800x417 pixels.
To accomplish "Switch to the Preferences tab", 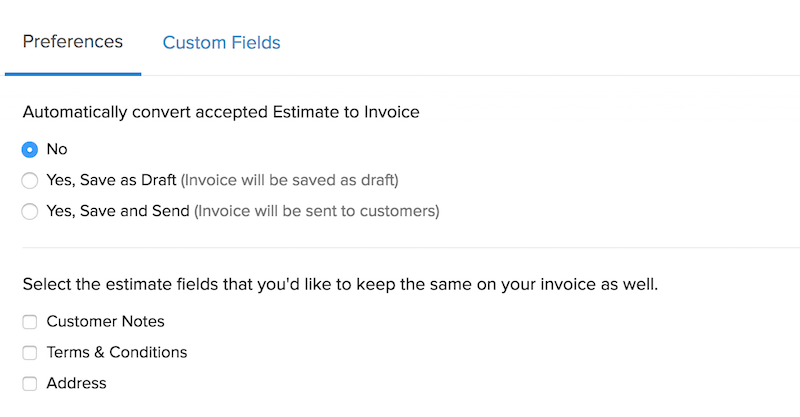I will (x=73, y=42).
